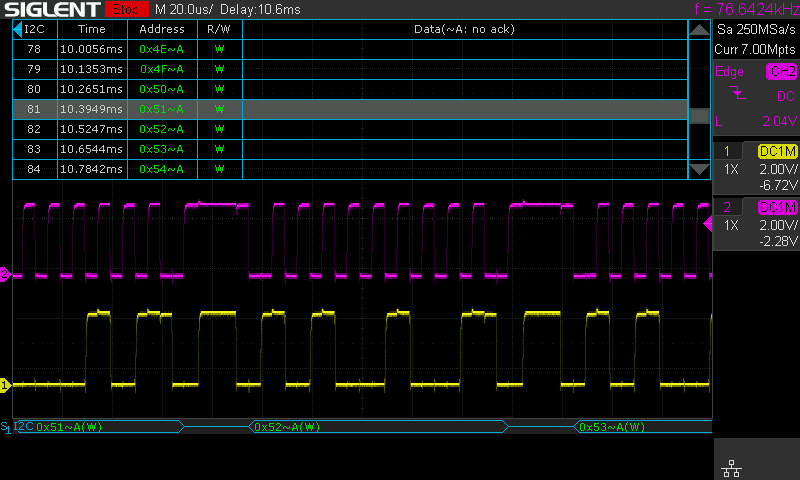This screenshot has height=480, width=800.
Task: Select decode row 81 with address 0x51~A
Action: coord(350,109)
